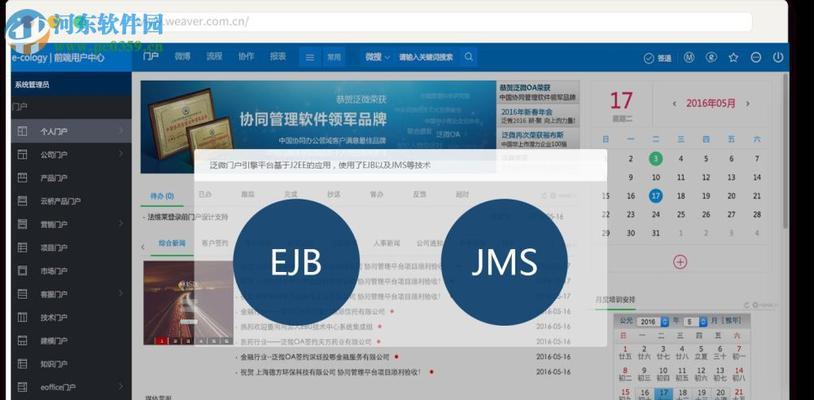Open the 微博 top navigation item
This screenshot has width=814, height=400.
pos(182,57)
